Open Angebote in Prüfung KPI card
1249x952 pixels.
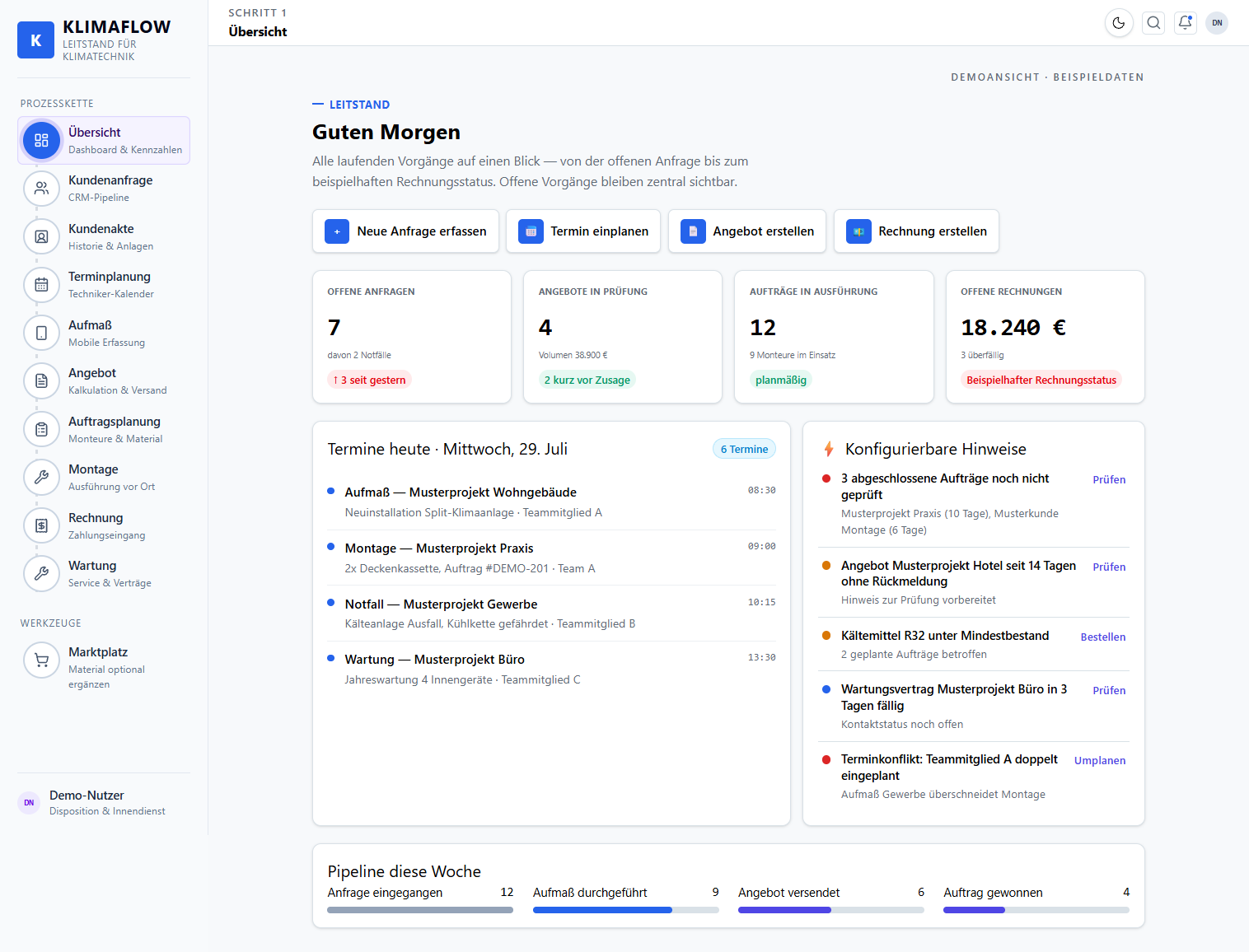[x=623, y=337]
